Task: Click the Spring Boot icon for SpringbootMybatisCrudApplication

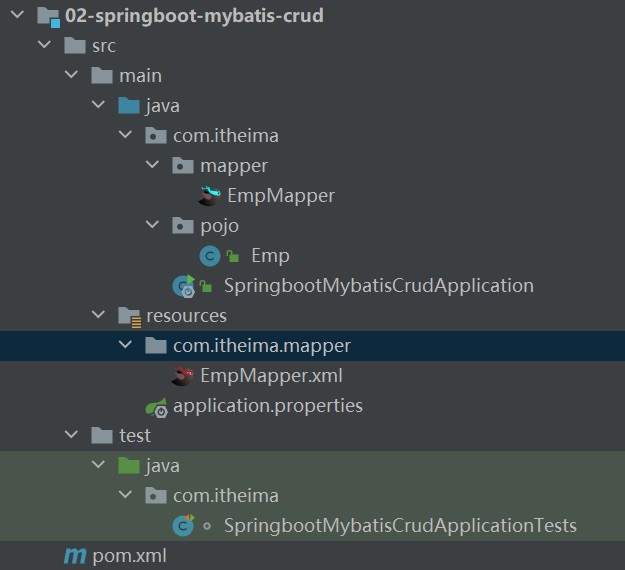Action: [183, 286]
